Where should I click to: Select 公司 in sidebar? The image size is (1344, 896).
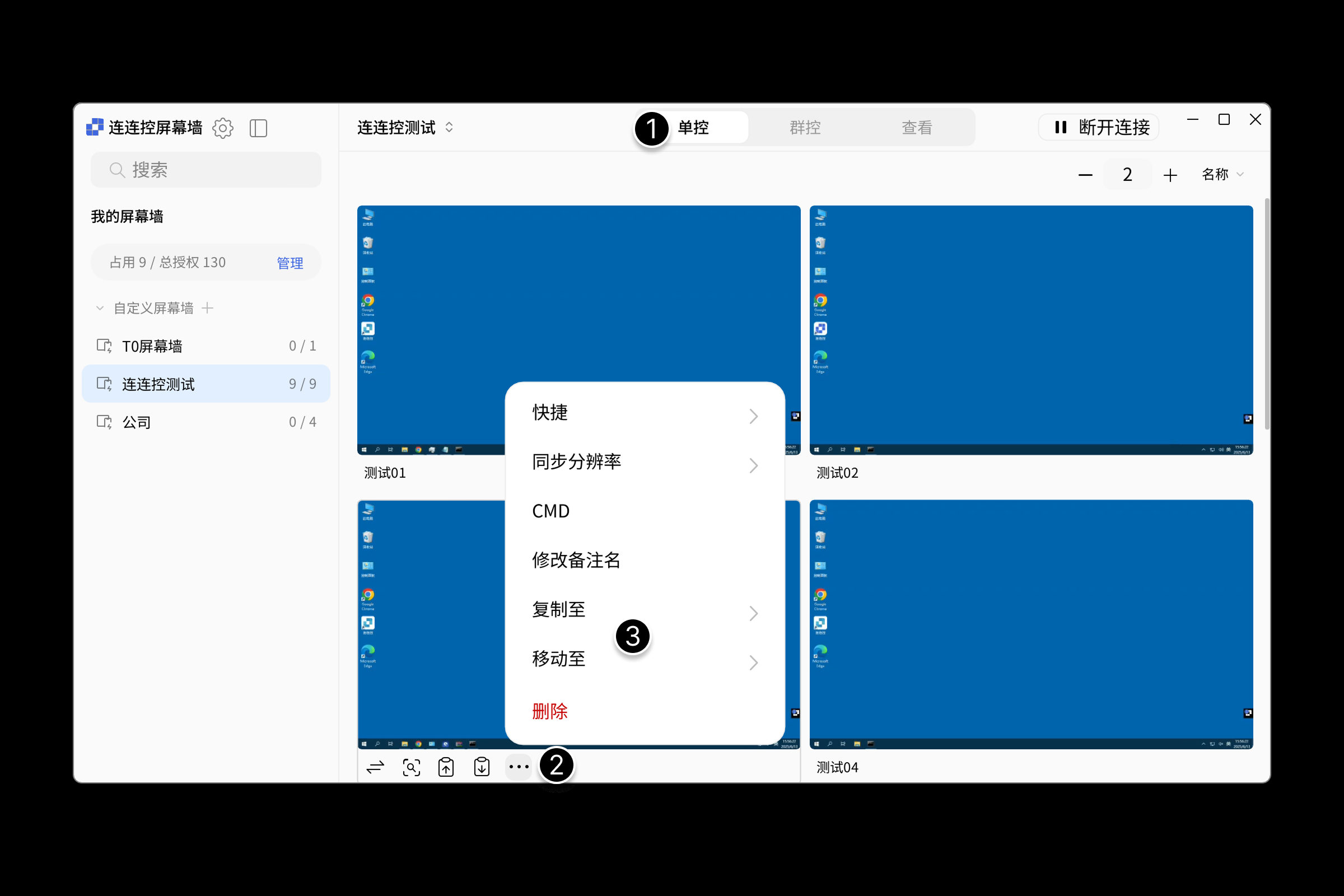pyautogui.click(x=206, y=422)
